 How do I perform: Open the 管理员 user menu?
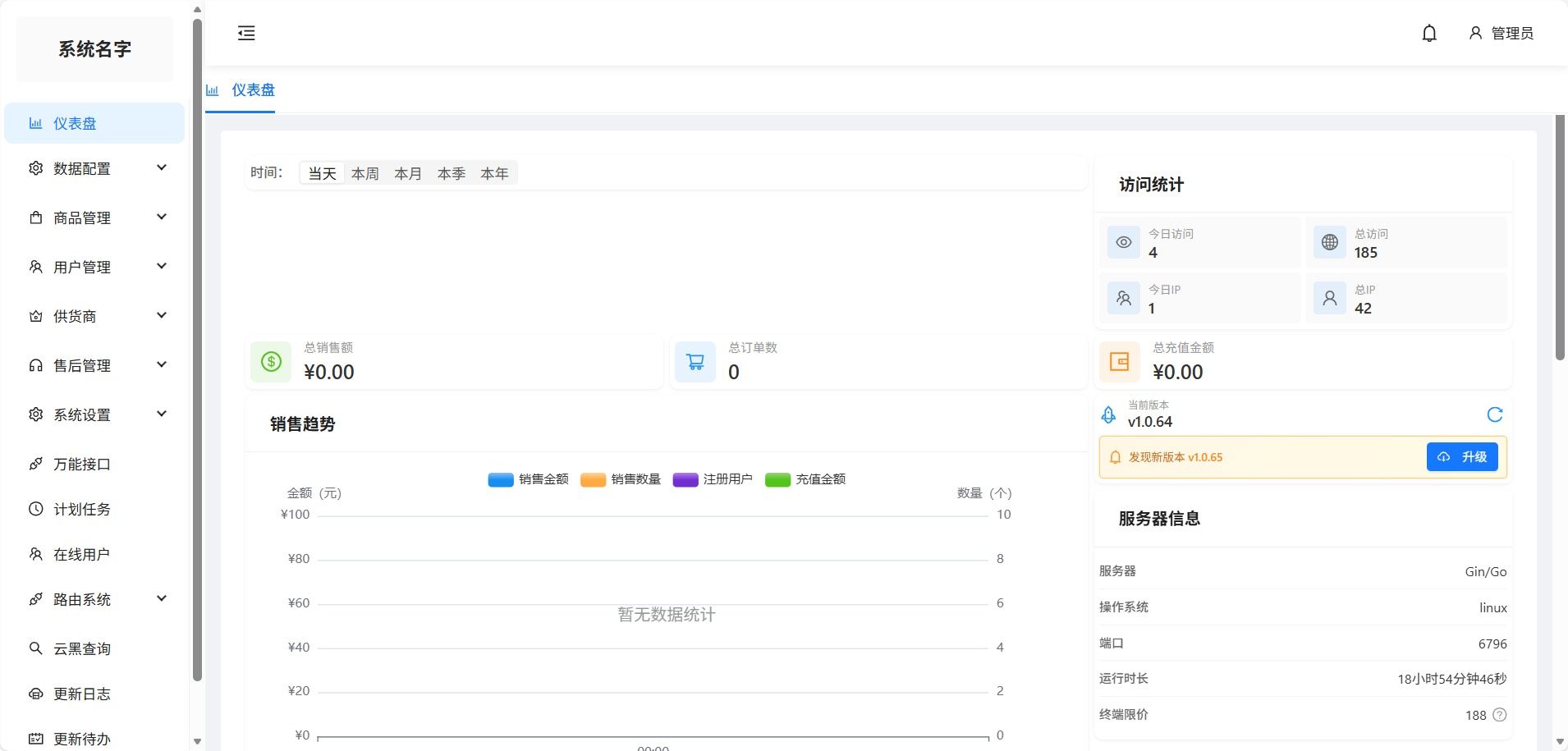(1501, 33)
